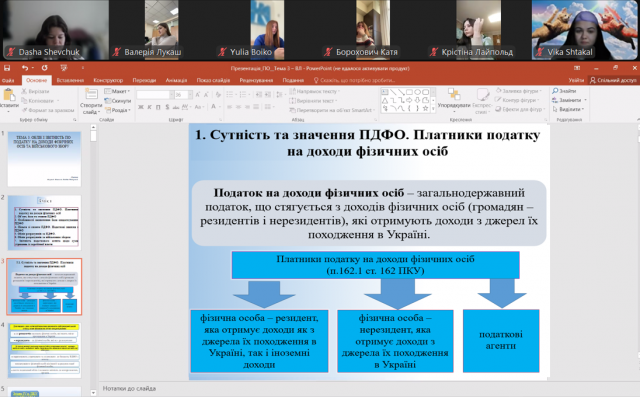Switch to the Вставлення ribbon tab
This screenshot has width=640, height=397.
[70, 80]
